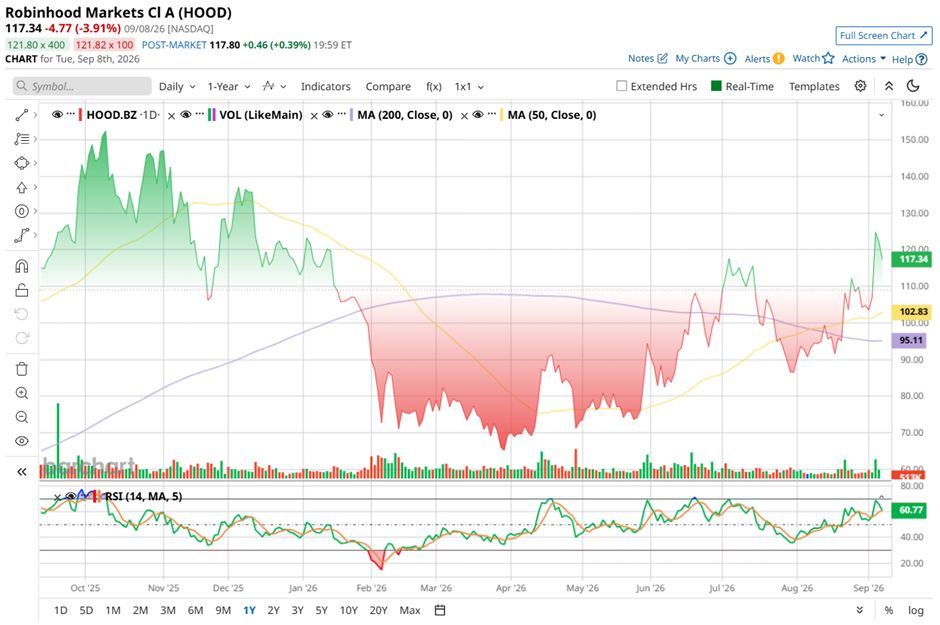Click the trash delete drawings icon
The width and height of the screenshot is (940, 625).
tap(22, 369)
